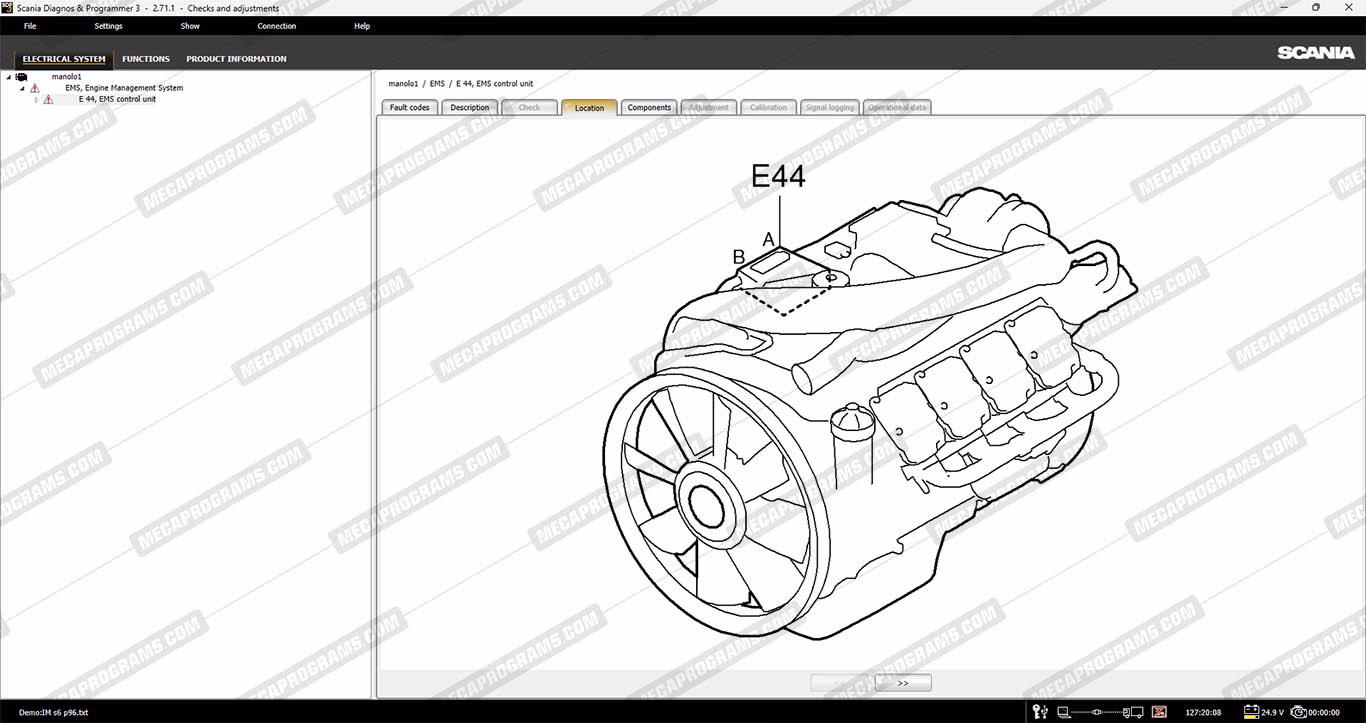
Task: Switch to the ELECTRICAL SYSTEM section
Action: 64,59
